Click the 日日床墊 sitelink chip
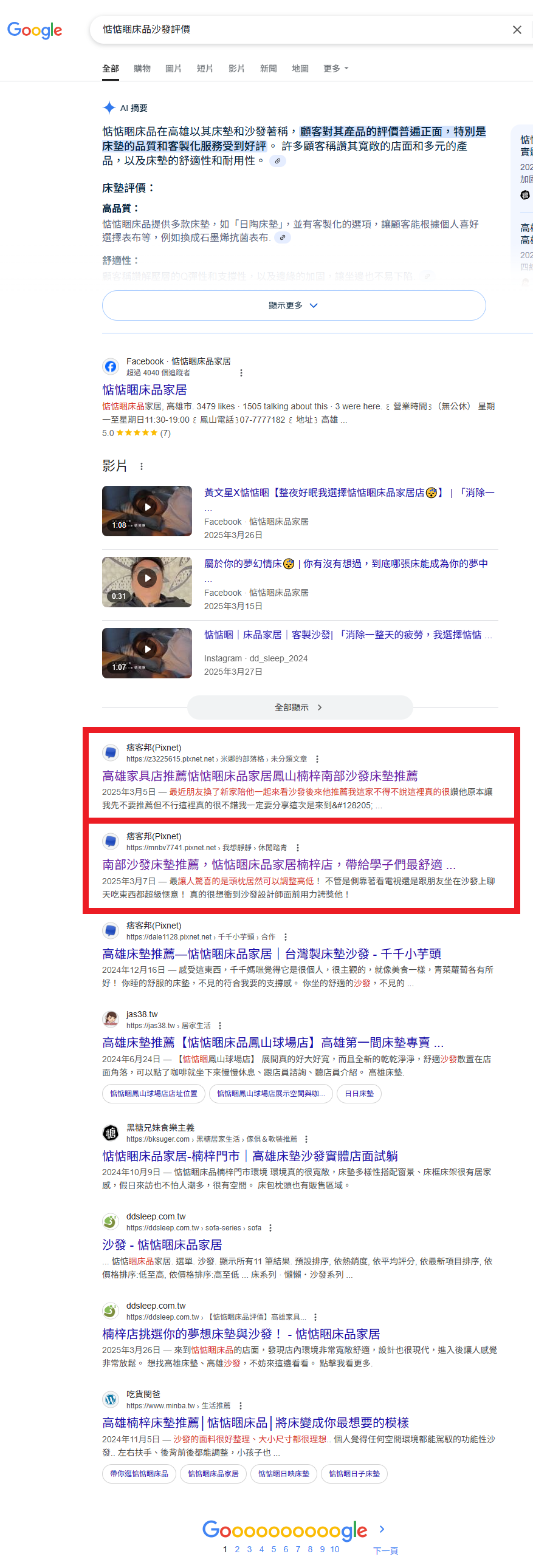 tap(359, 1093)
